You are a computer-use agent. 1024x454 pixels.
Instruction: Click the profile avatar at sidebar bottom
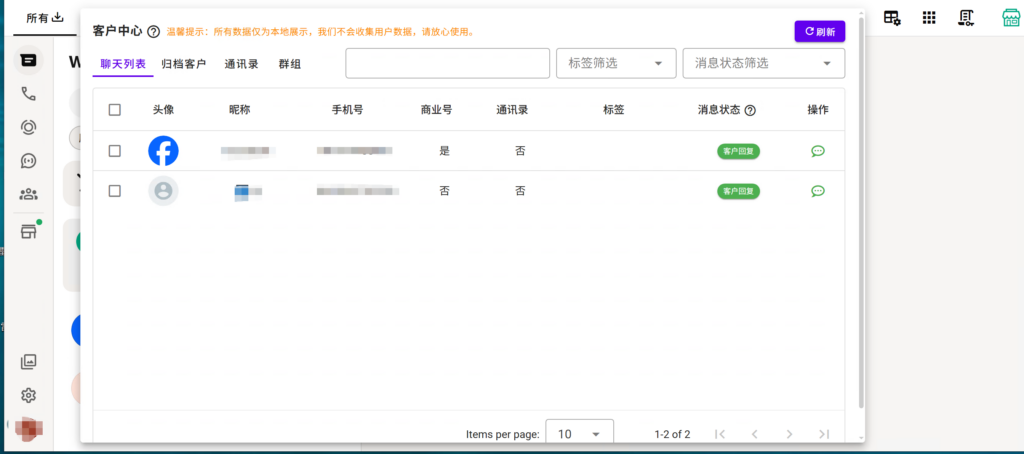click(x=28, y=429)
